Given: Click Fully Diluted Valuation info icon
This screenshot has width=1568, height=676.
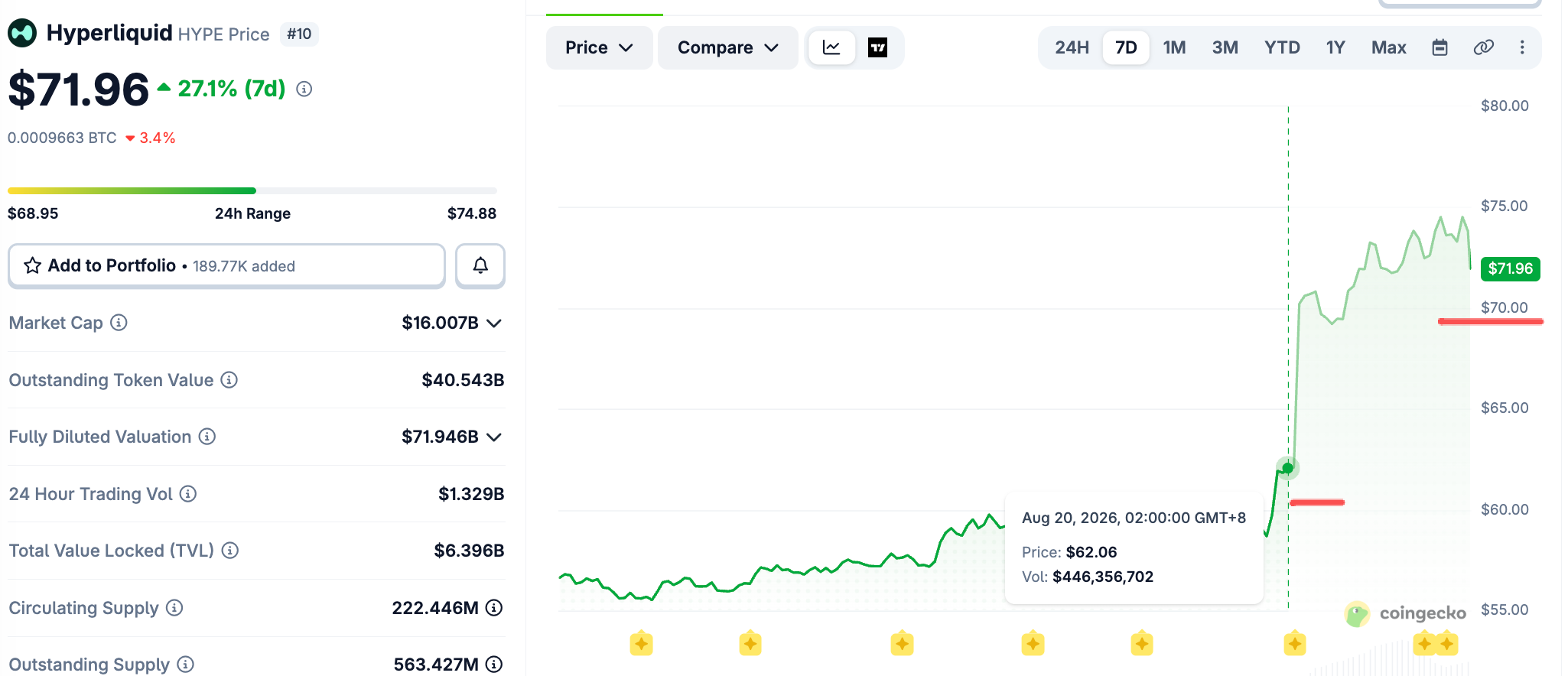Looking at the screenshot, I should (x=207, y=437).
